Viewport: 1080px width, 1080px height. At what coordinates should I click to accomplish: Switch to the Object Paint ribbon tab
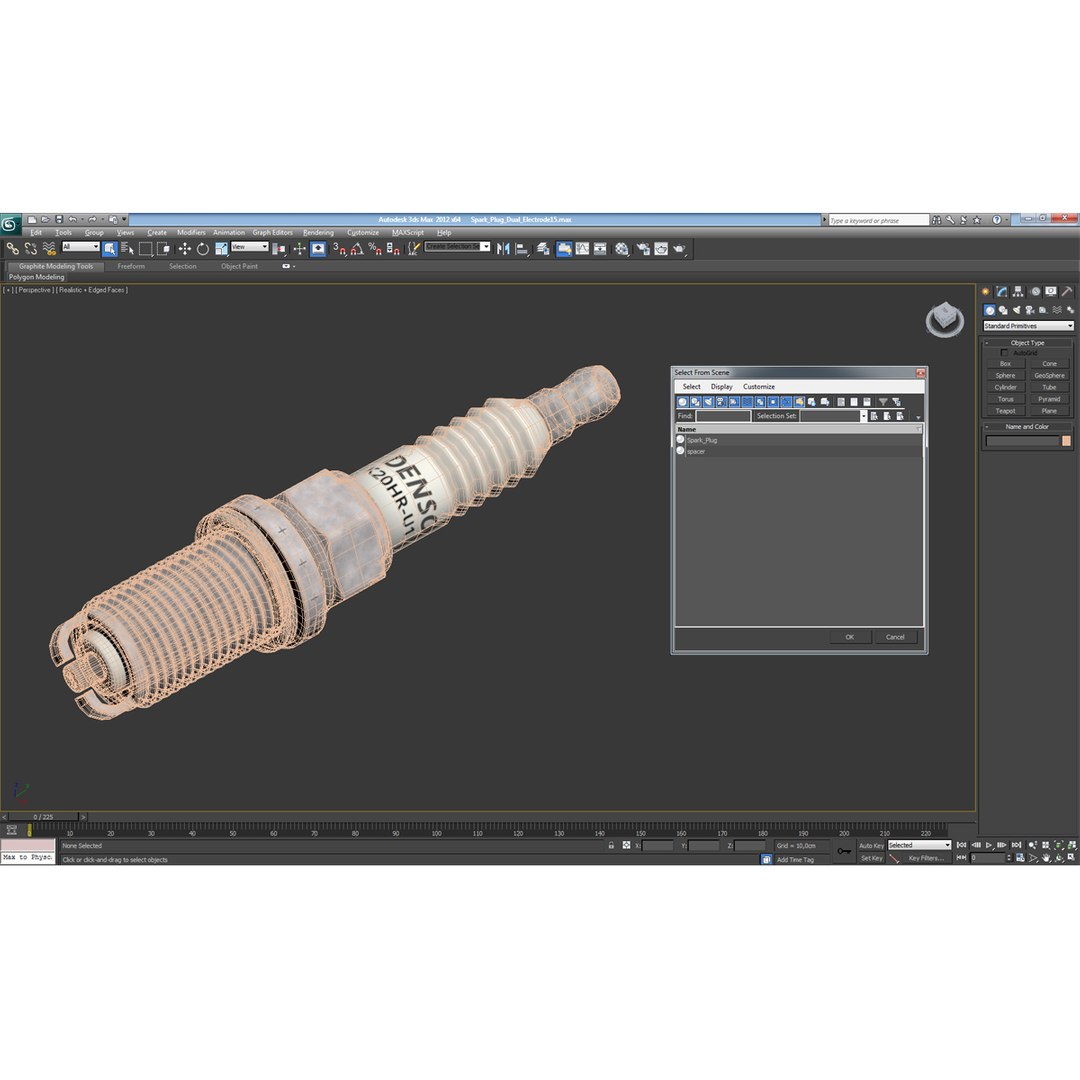239,267
